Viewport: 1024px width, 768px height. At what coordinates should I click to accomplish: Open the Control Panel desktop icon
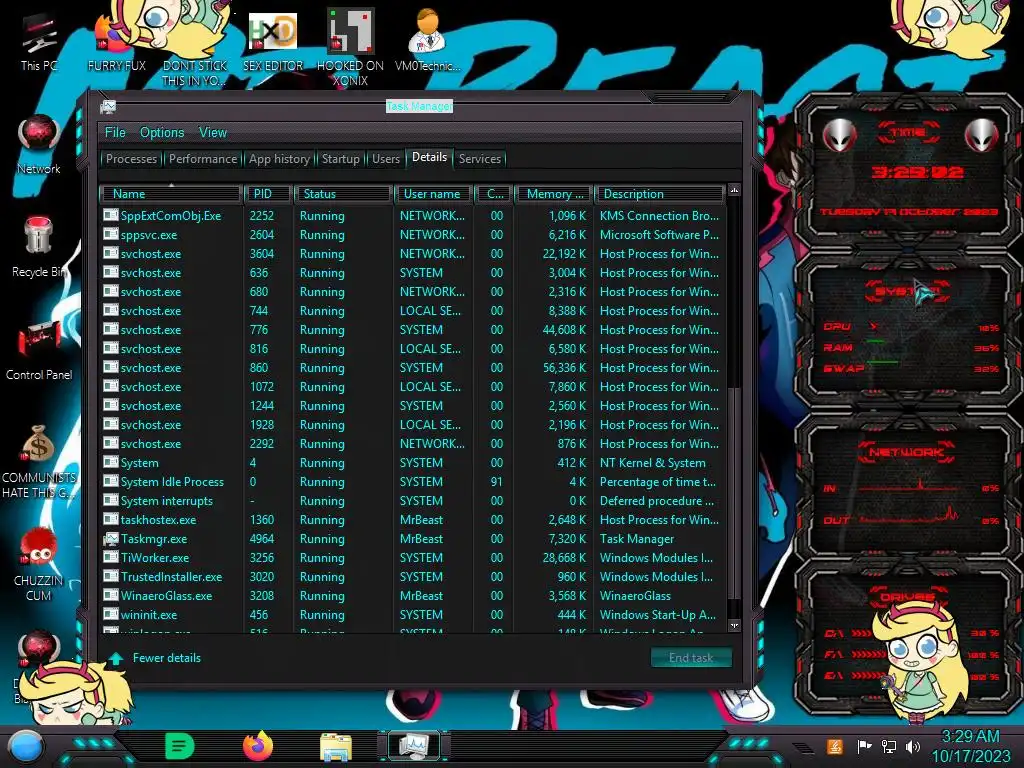pos(39,350)
